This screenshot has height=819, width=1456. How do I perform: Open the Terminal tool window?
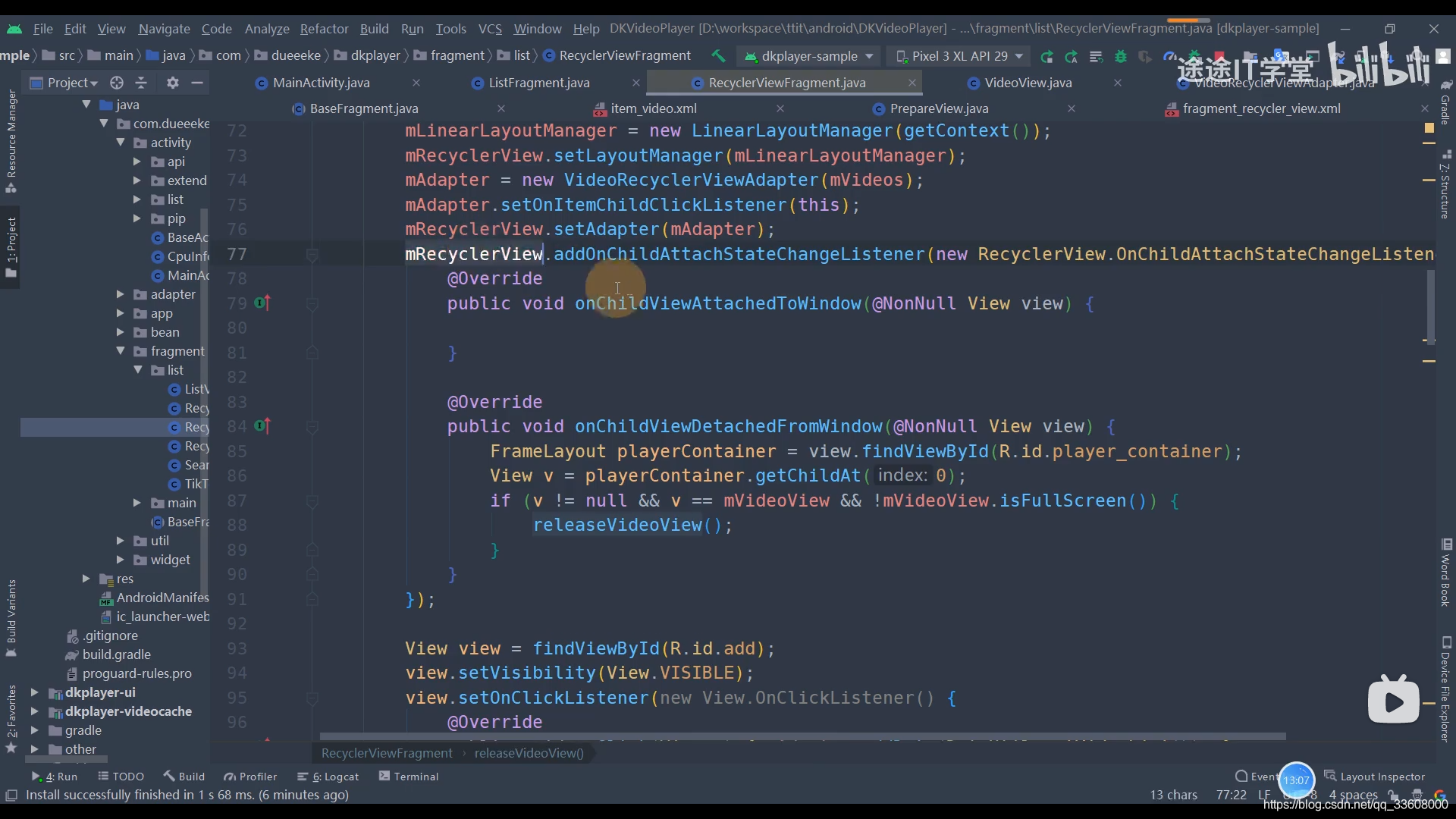point(409,776)
